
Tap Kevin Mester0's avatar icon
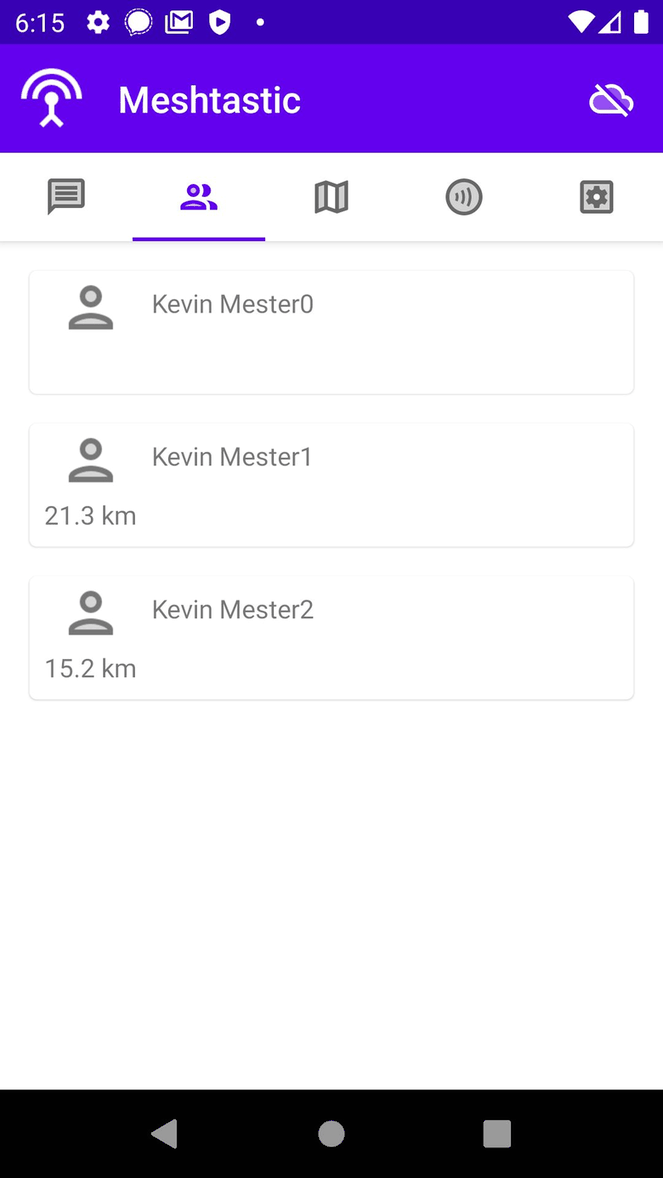pyautogui.click(x=91, y=308)
